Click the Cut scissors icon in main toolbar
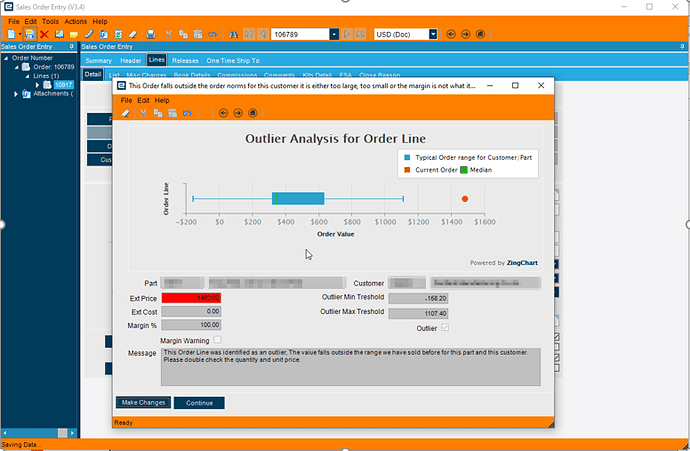The height and width of the screenshot is (451, 690). tap(169, 34)
